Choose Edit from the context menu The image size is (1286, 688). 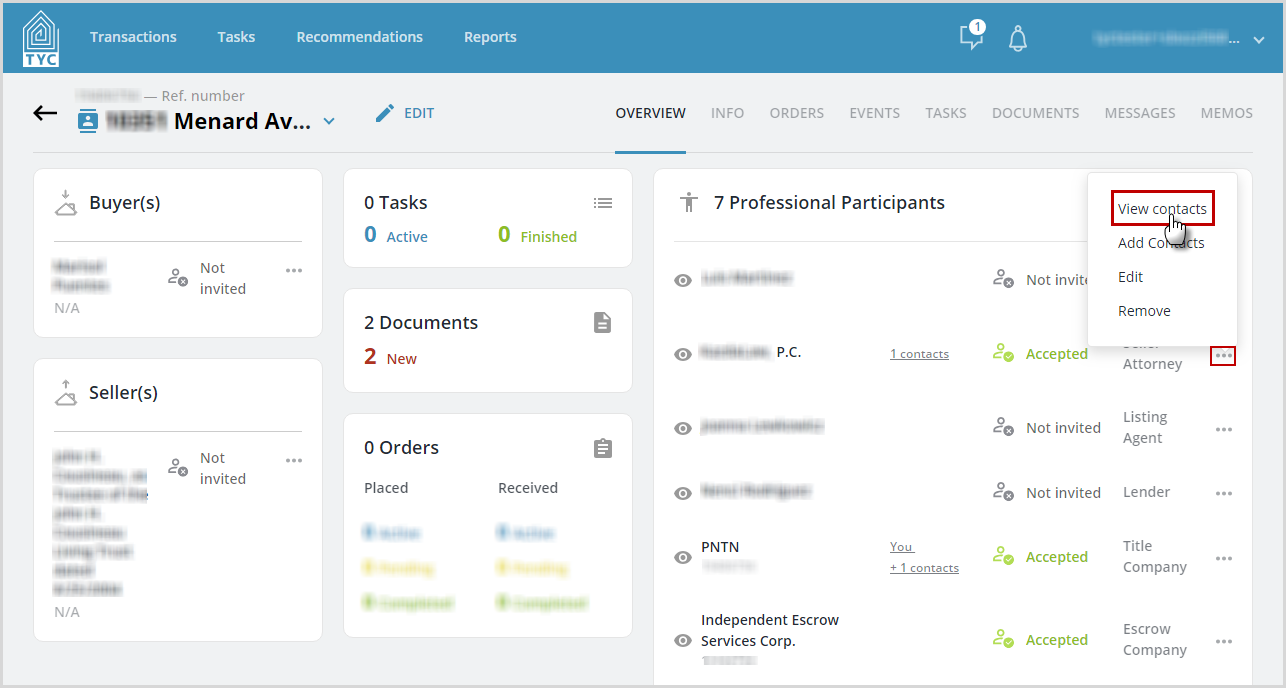[1130, 277]
